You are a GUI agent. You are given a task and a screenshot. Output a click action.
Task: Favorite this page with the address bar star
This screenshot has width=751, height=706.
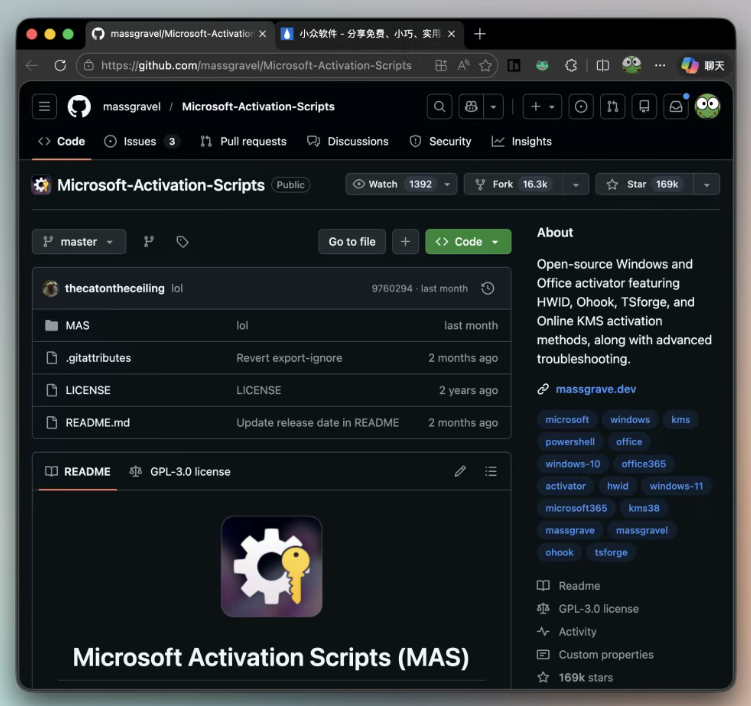(x=486, y=65)
